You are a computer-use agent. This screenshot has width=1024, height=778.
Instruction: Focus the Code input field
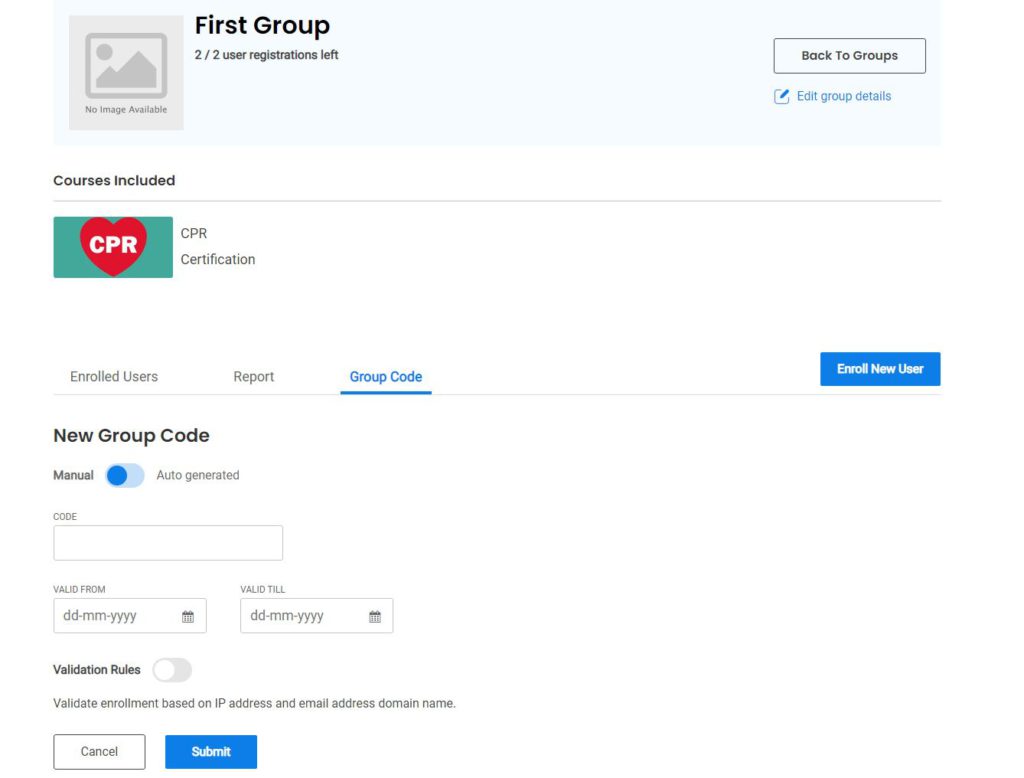(x=168, y=543)
